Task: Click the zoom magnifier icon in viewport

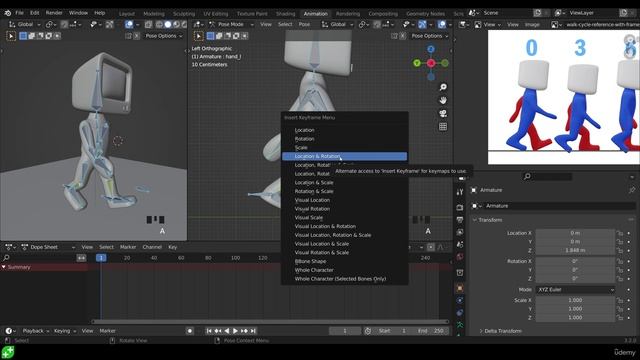Action: pos(443,87)
